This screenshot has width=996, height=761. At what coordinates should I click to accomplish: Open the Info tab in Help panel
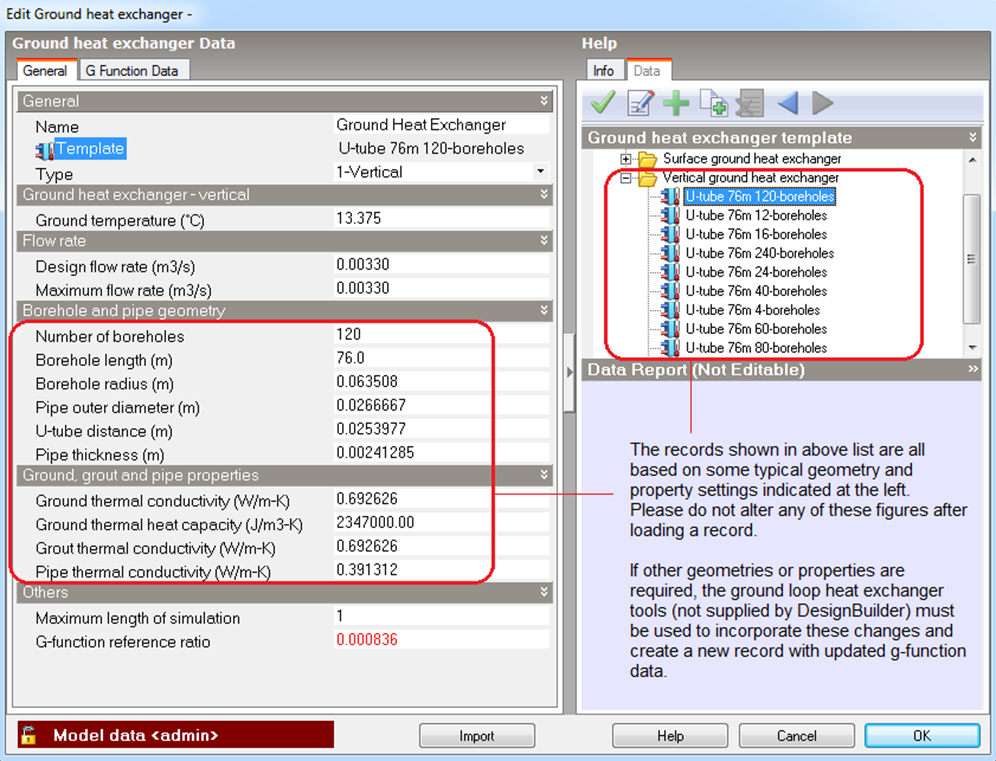603,71
